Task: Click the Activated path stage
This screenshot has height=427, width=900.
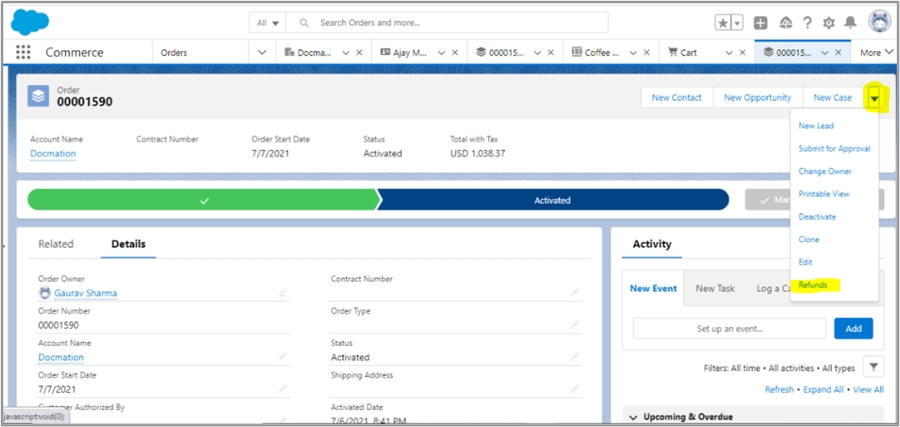Action: tap(552, 200)
